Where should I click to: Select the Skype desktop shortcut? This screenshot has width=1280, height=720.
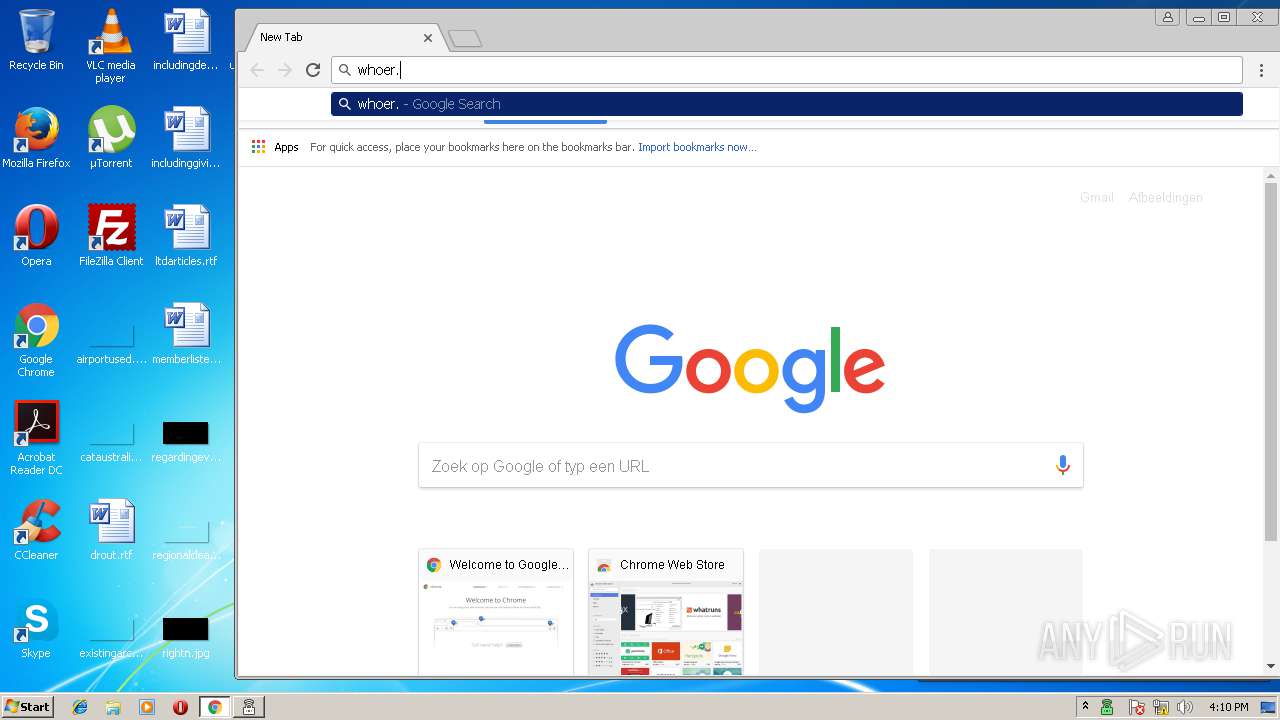pyautogui.click(x=36, y=628)
